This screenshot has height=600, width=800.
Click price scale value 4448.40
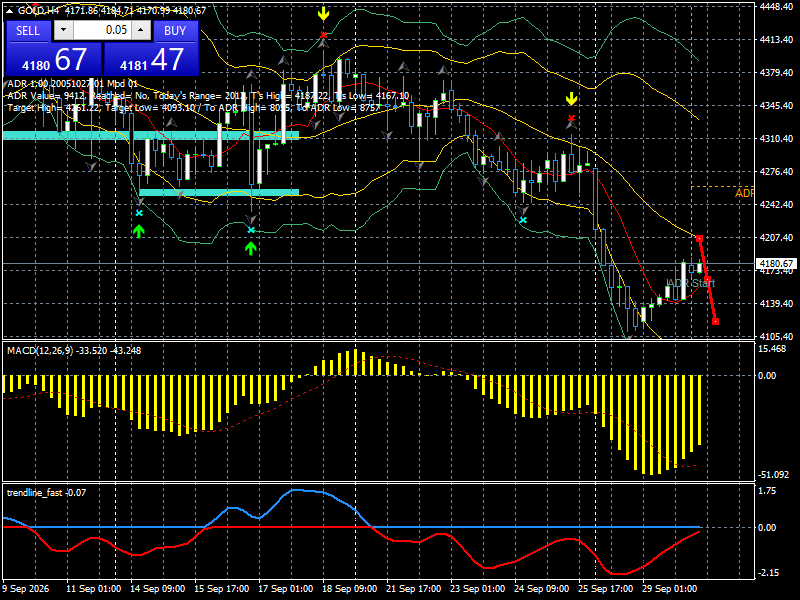(x=776, y=7)
